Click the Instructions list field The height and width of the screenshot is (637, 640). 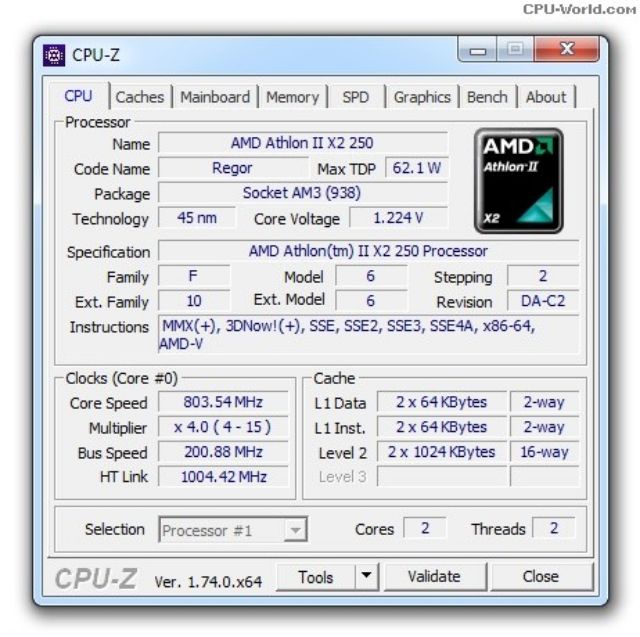[x=369, y=334]
